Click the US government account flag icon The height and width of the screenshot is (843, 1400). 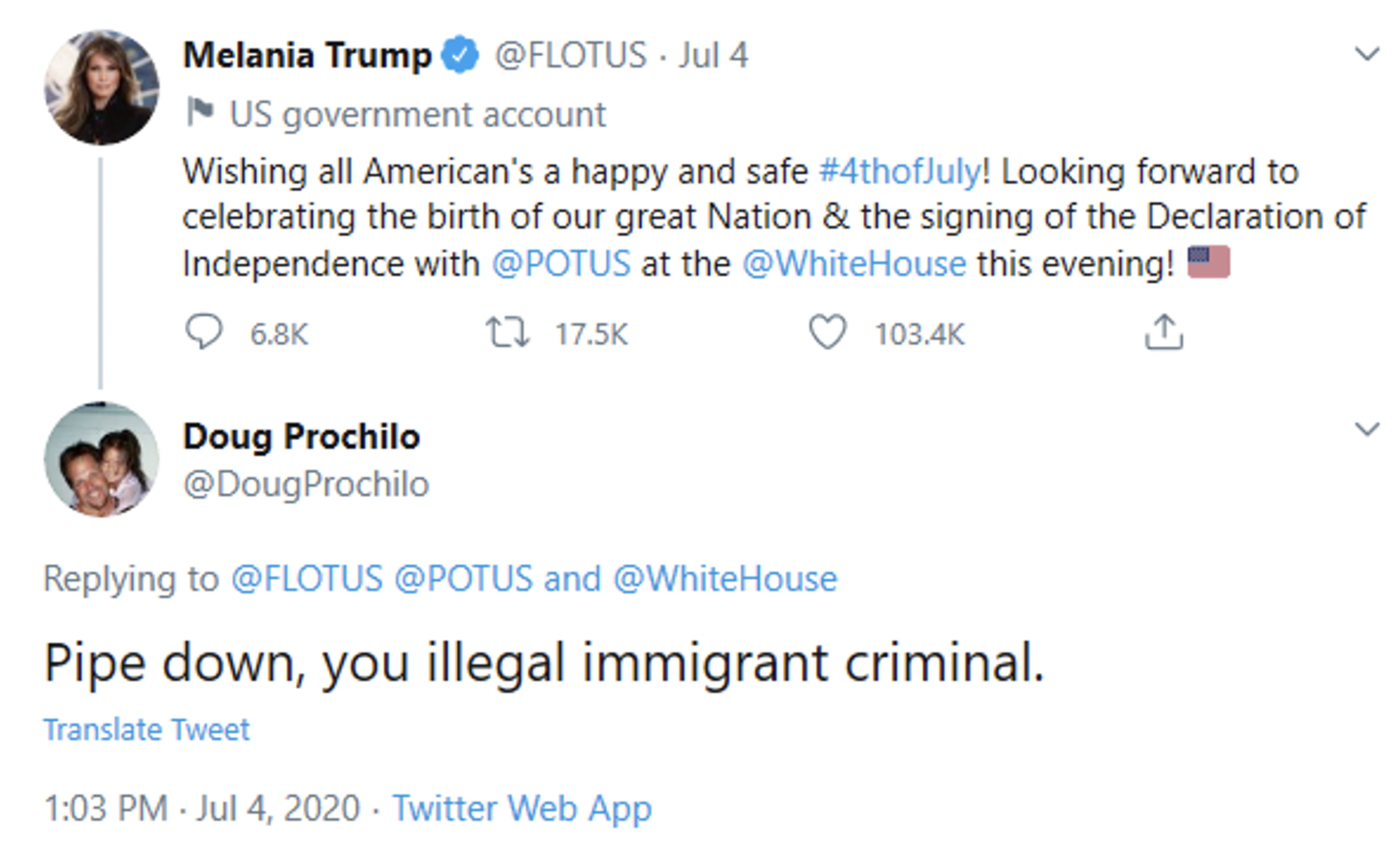coord(200,113)
